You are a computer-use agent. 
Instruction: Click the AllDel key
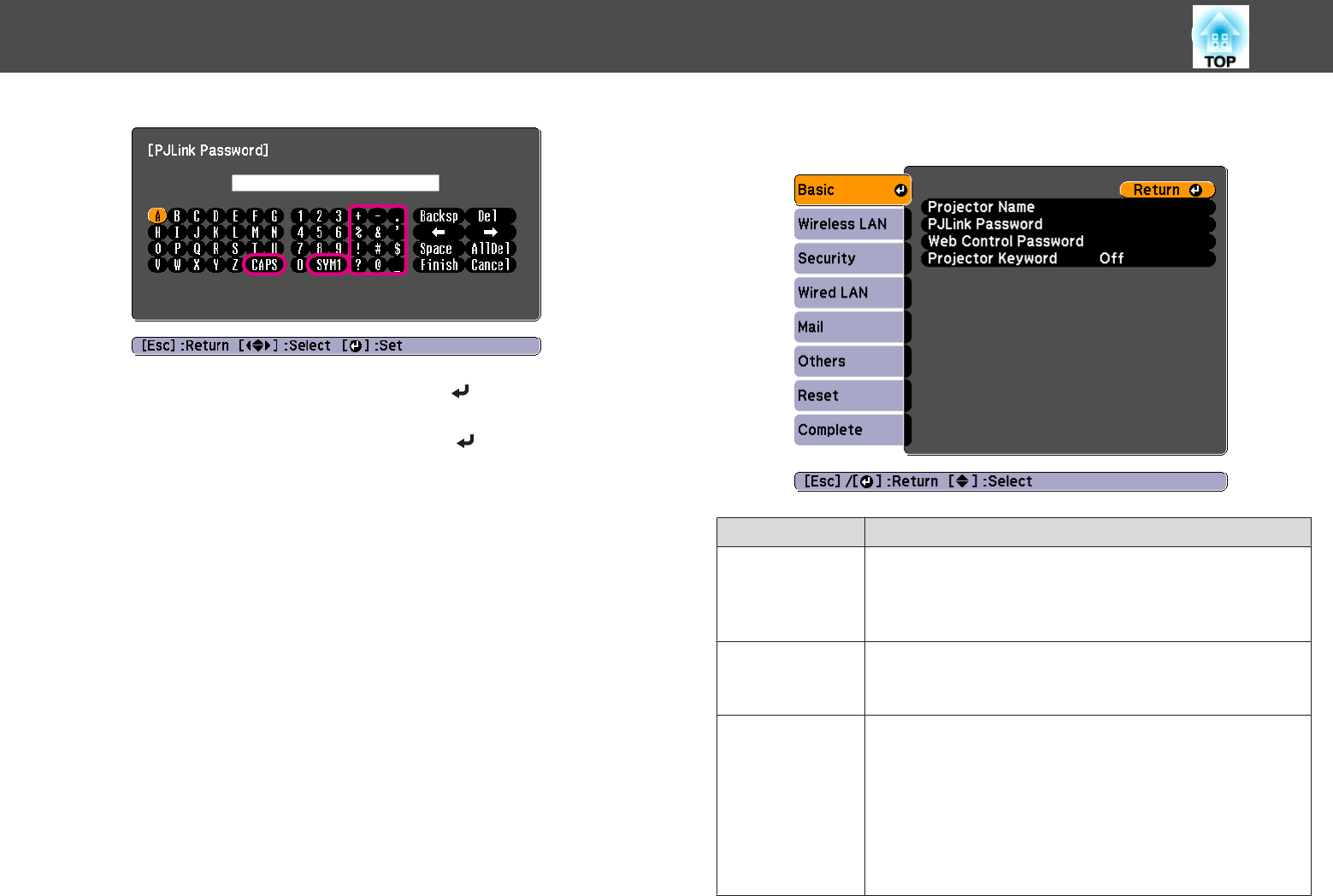491,249
